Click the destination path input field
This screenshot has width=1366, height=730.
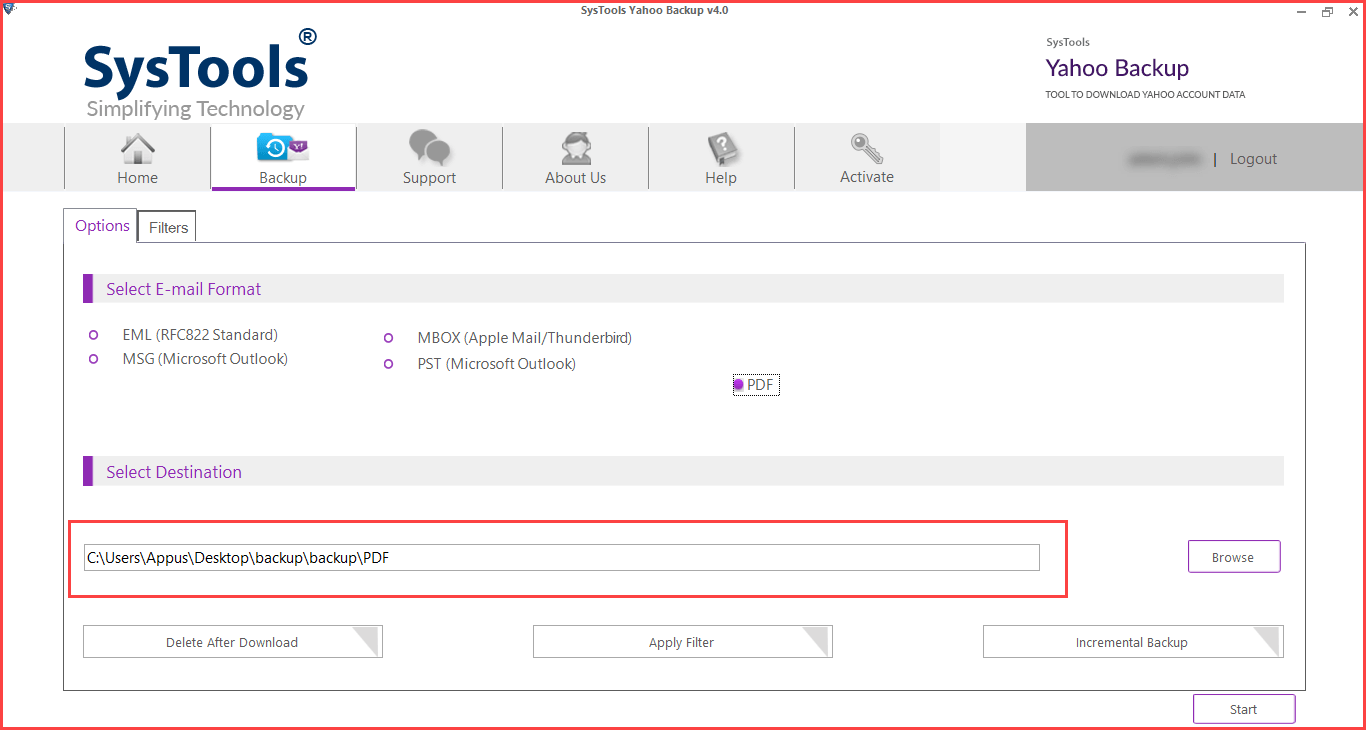coord(562,558)
